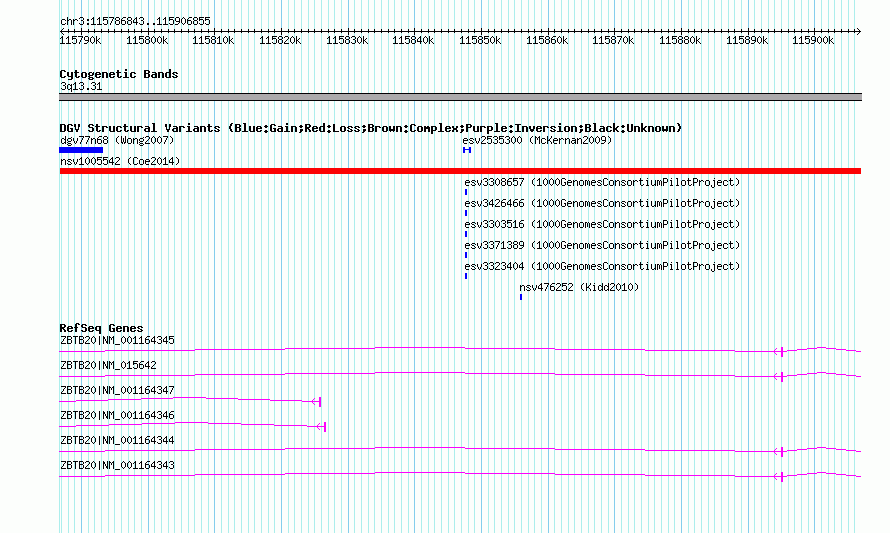Open variant esv2535300 (McKernan2009) label
Screen dimensions: 890x533
tap(538, 140)
